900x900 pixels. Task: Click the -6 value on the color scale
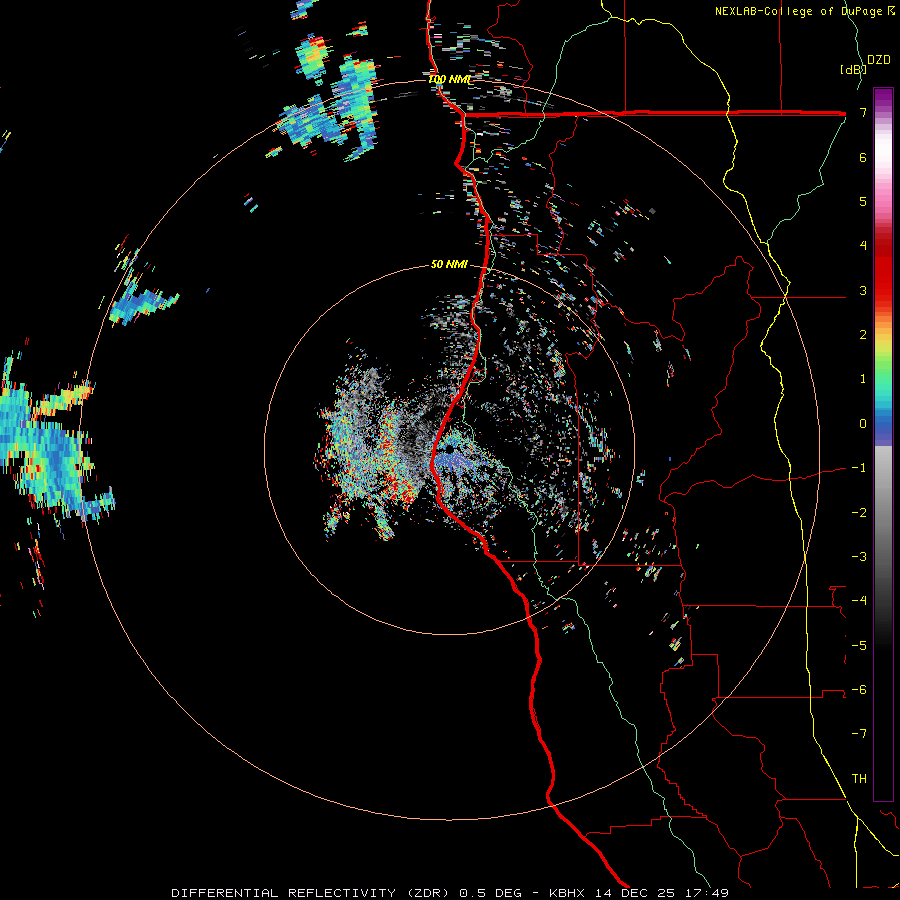(x=859, y=690)
